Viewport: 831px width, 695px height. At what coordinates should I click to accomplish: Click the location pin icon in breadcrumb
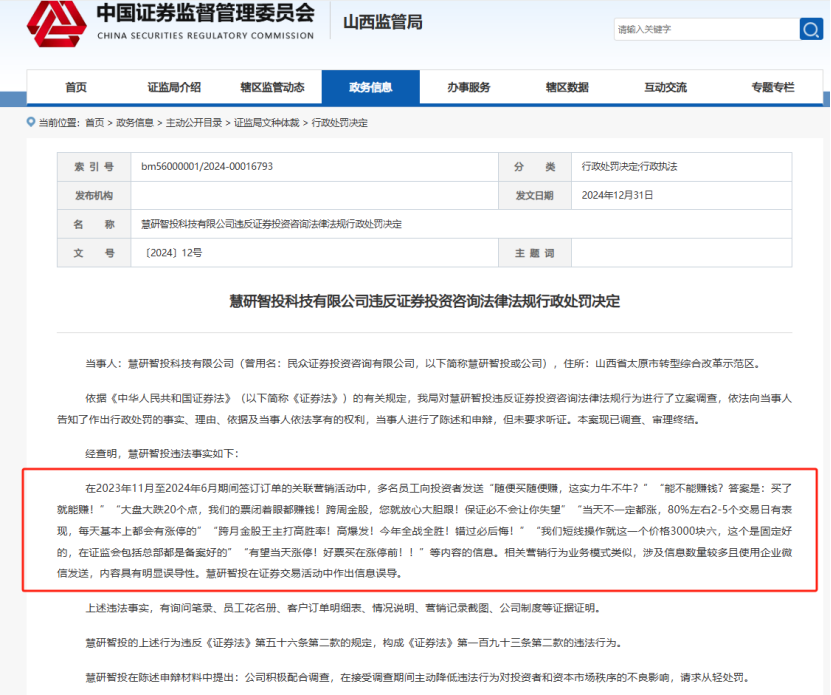(x=30, y=123)
